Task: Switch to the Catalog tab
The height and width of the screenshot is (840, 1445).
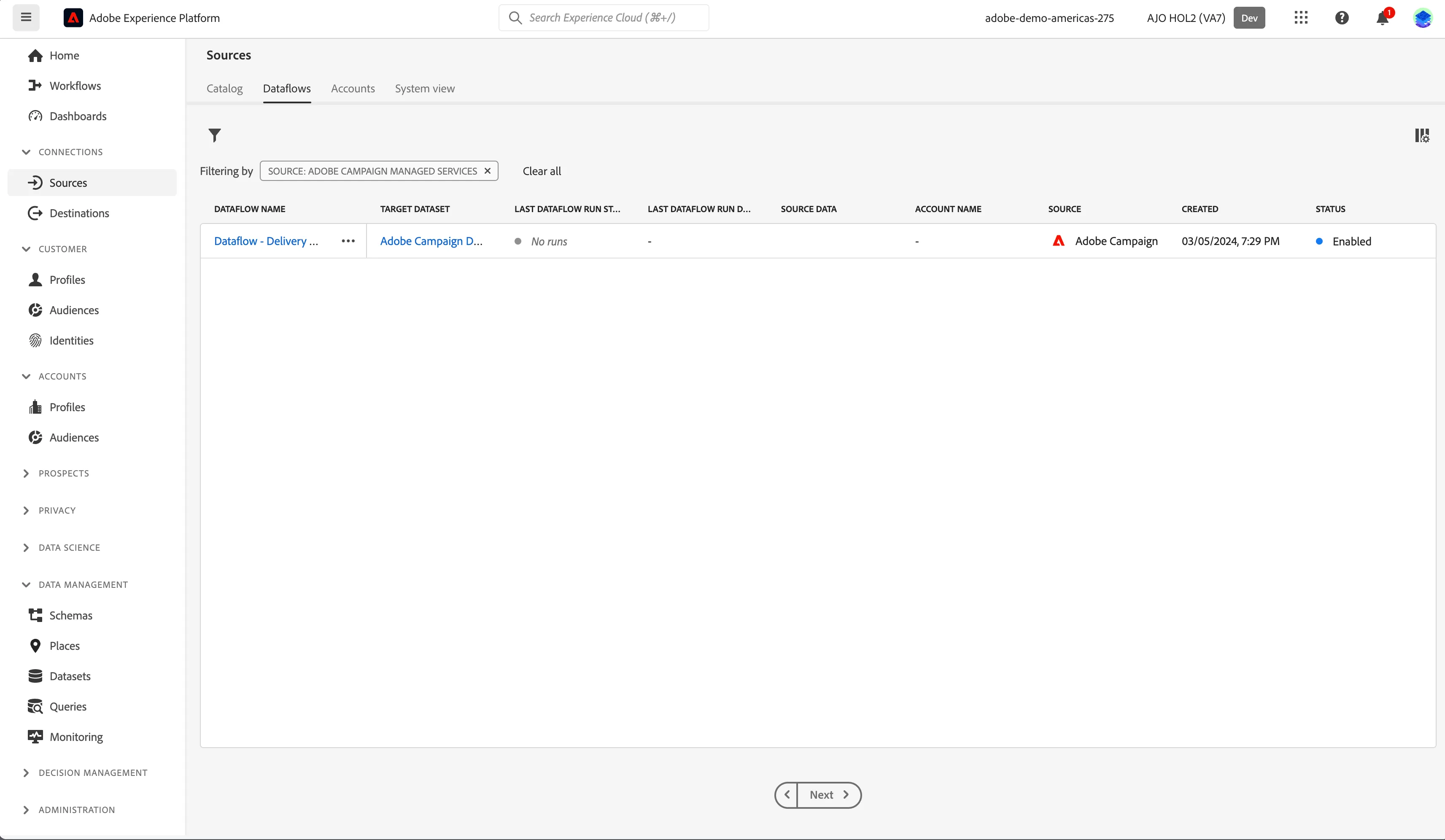Action: 224,88
